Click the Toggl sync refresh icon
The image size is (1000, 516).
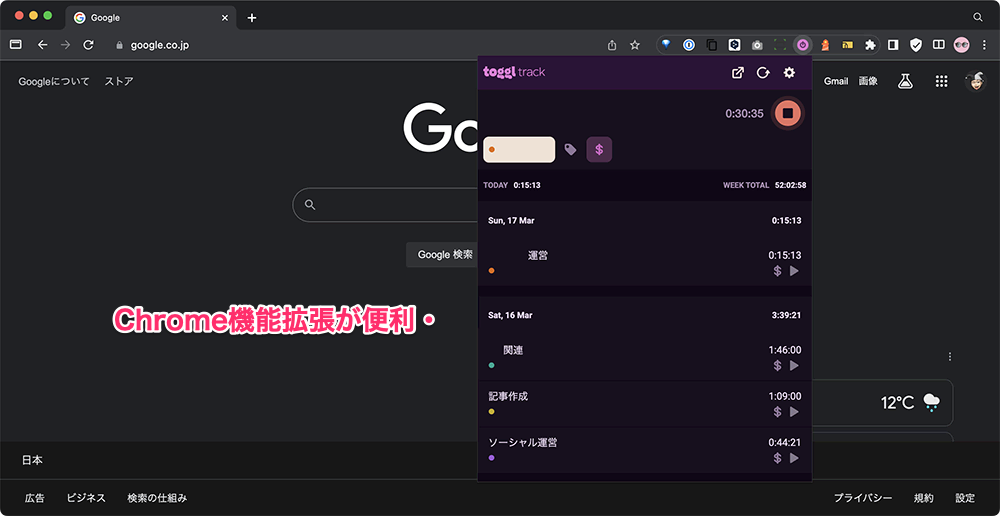pyautogui.click(x=763, y=73)
